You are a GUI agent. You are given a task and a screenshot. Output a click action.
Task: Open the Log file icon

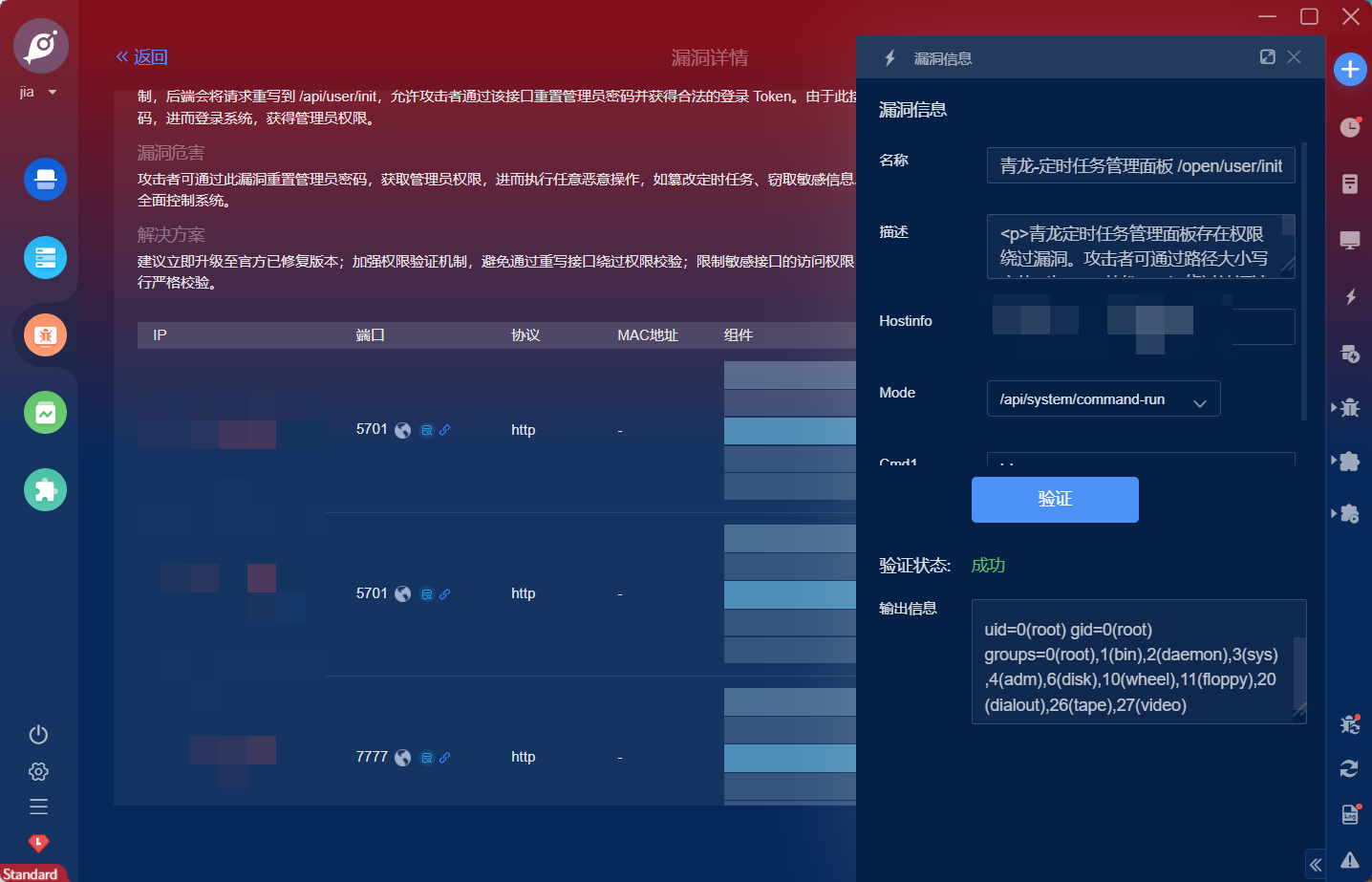(1349, 814)
